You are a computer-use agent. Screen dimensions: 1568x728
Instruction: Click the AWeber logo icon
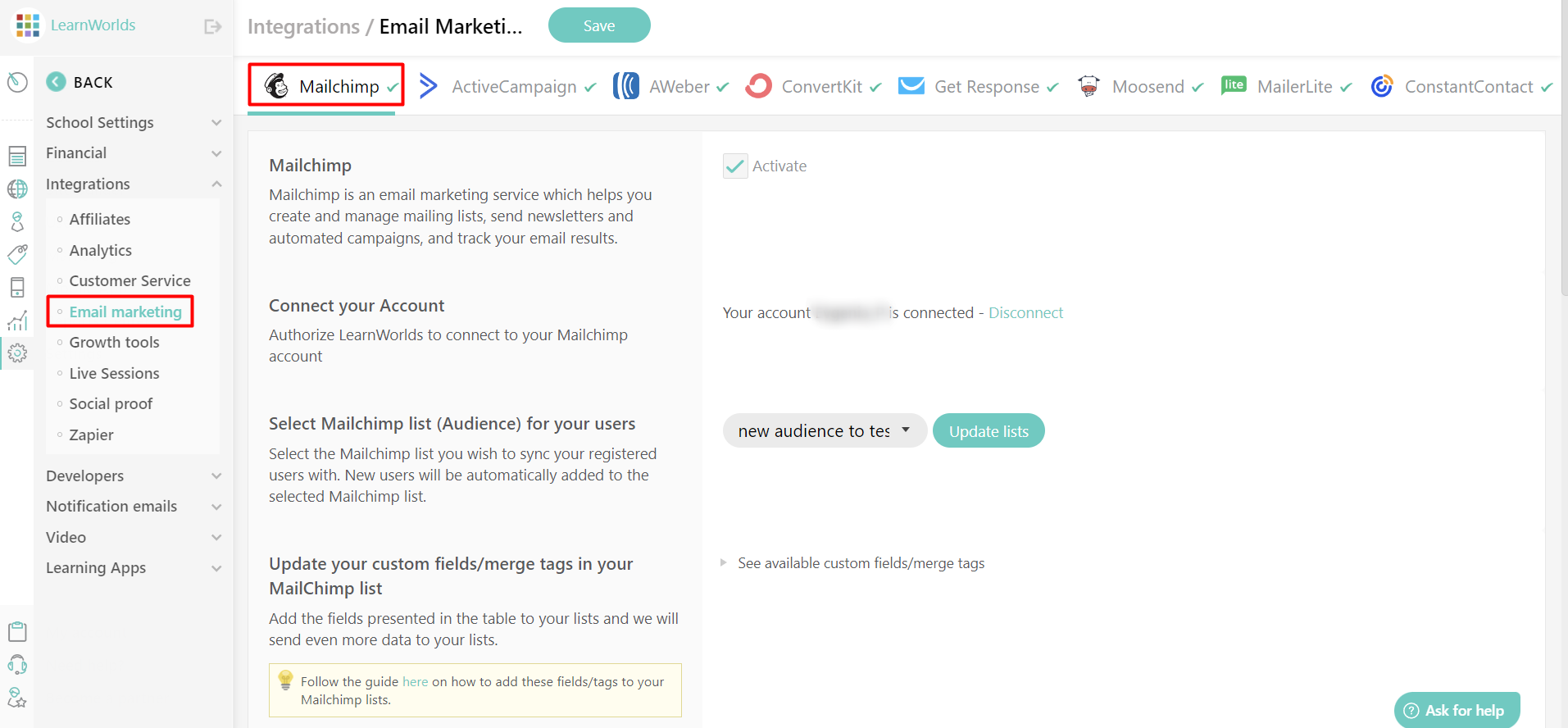click(x=626, y=85)
